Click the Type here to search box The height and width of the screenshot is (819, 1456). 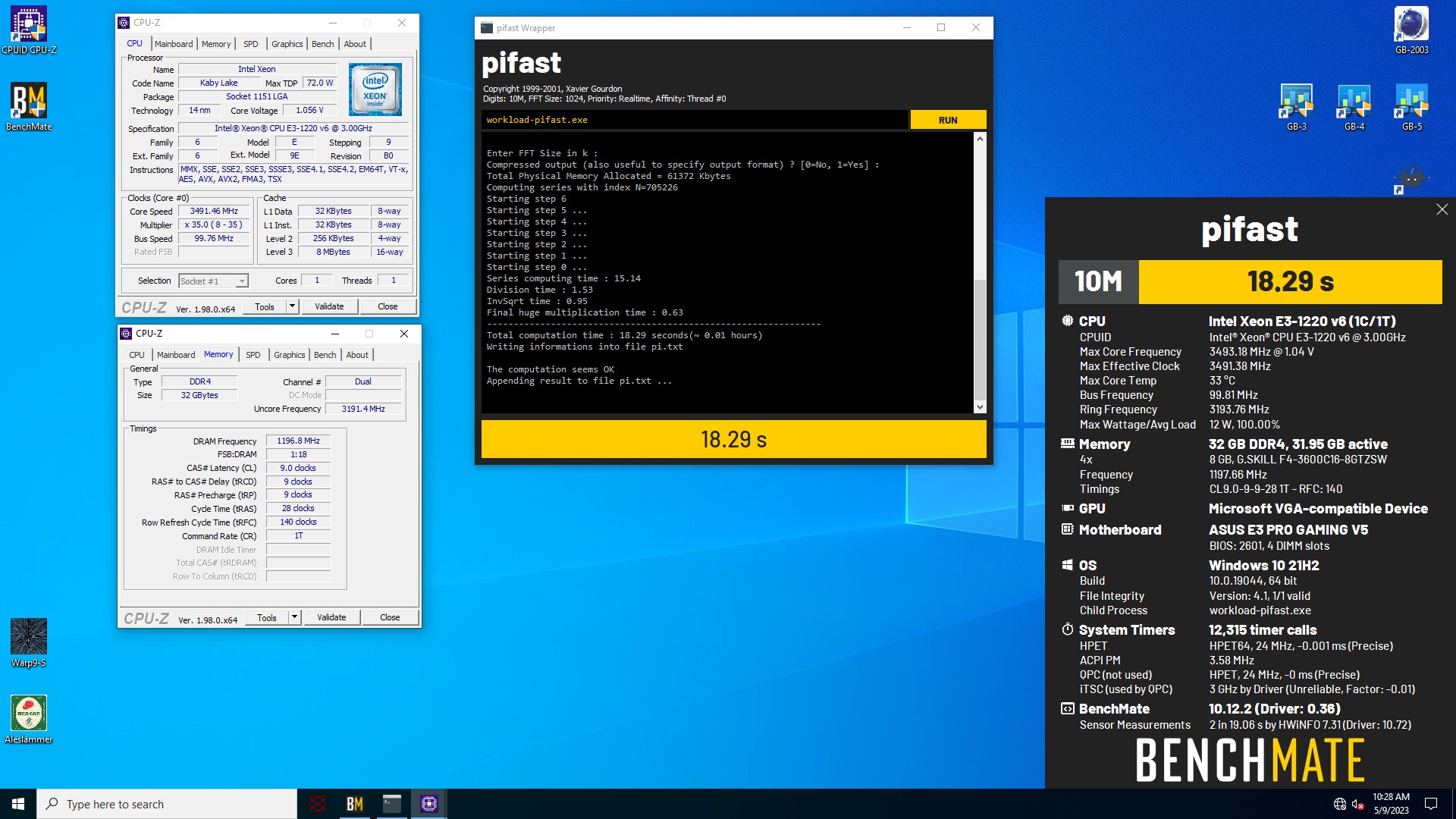click(167, 804)
